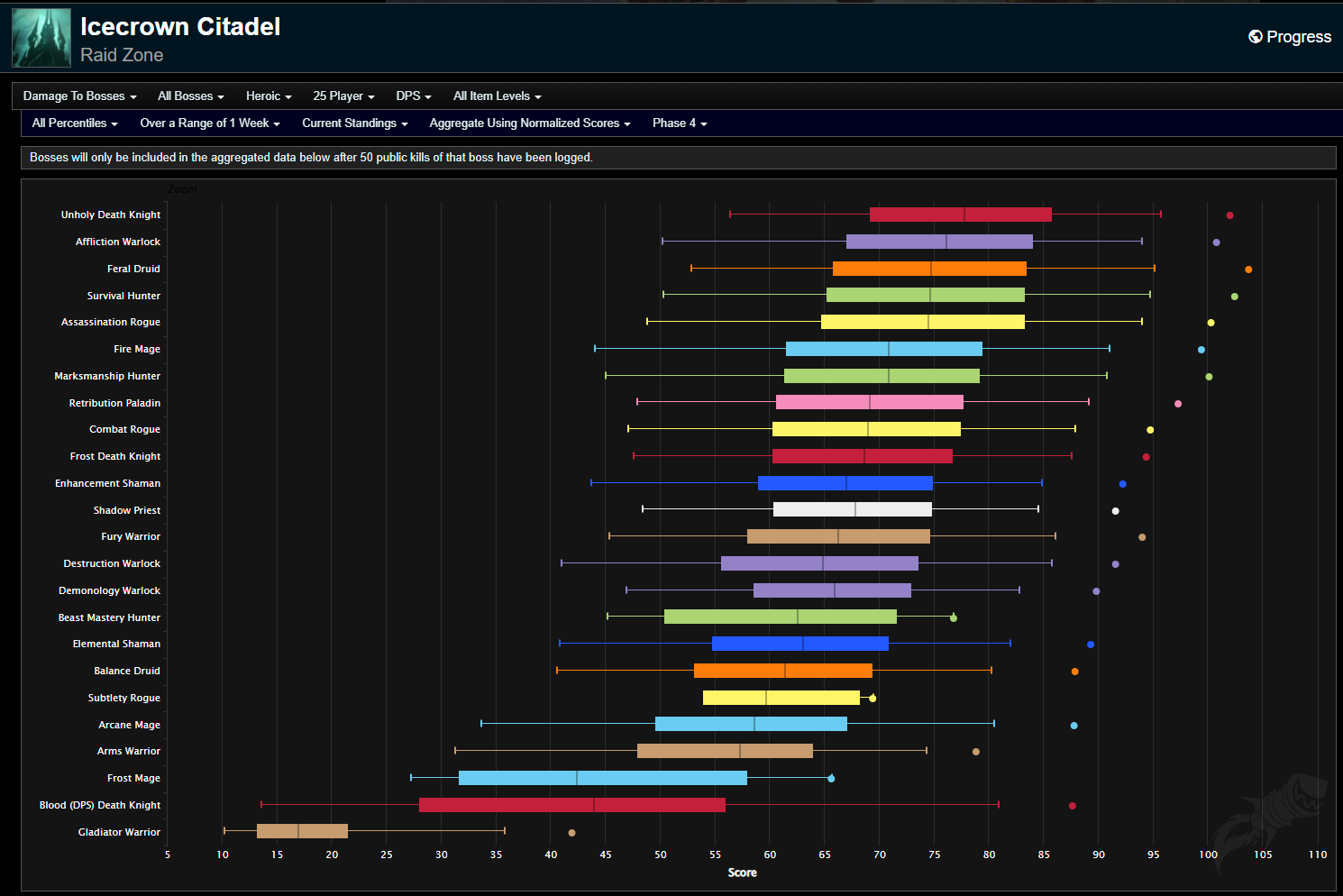Screen dimensions: 1343x896
Task: Click the Feral Druid orange outlier dot
Action: click(x=1248, y=270)
